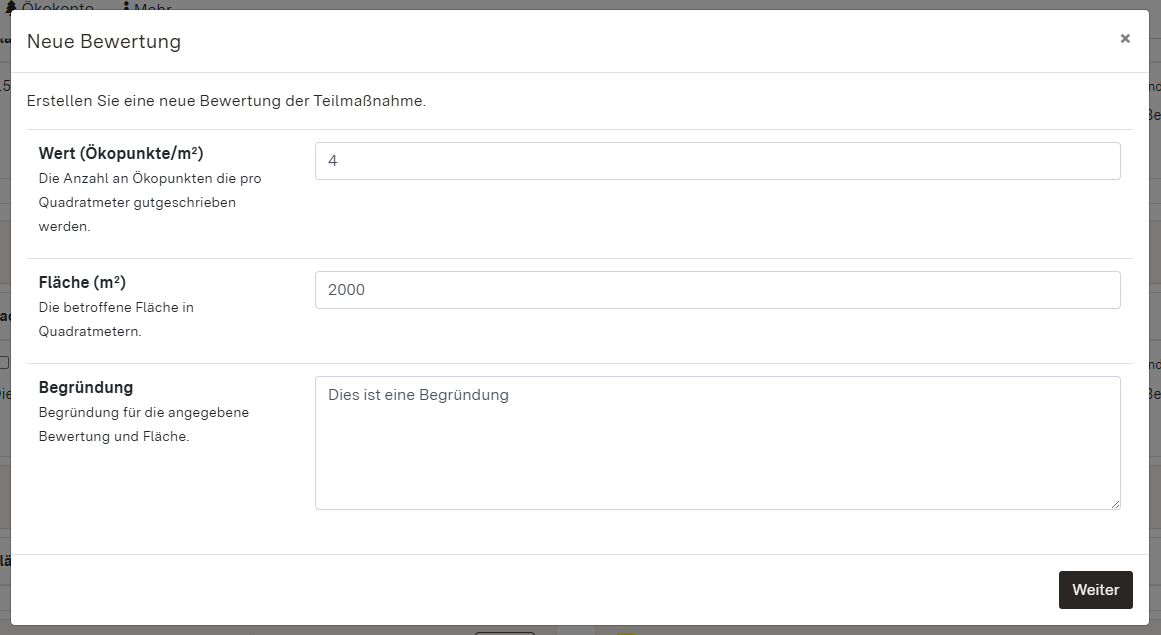Click the bold "Begründung" label
The image size is (1161, 635).
[x=86, y=387]
